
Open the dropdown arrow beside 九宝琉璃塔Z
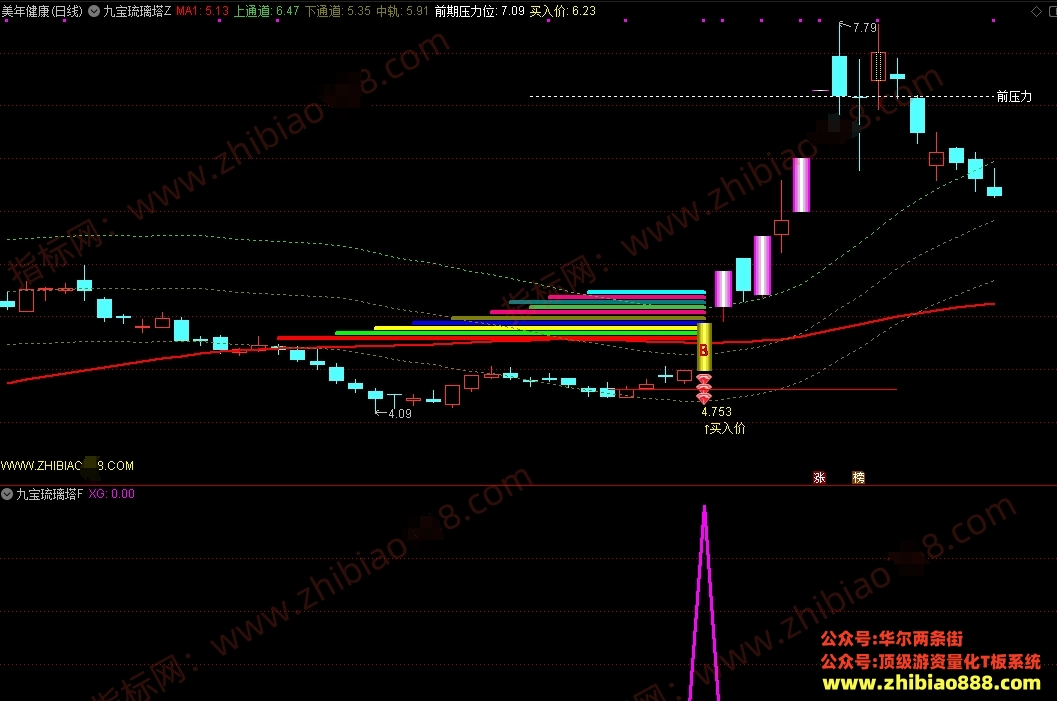(x=94, y=11)
